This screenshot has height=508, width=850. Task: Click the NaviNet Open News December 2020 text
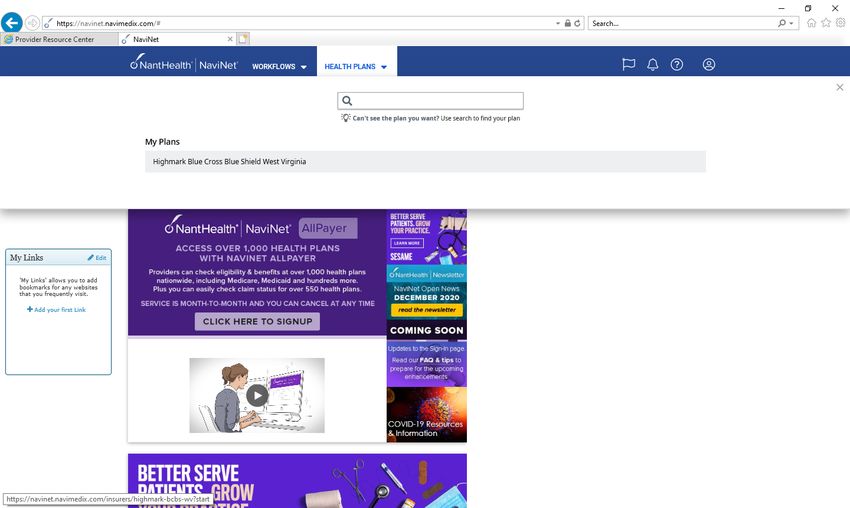[x=427, y=293]
